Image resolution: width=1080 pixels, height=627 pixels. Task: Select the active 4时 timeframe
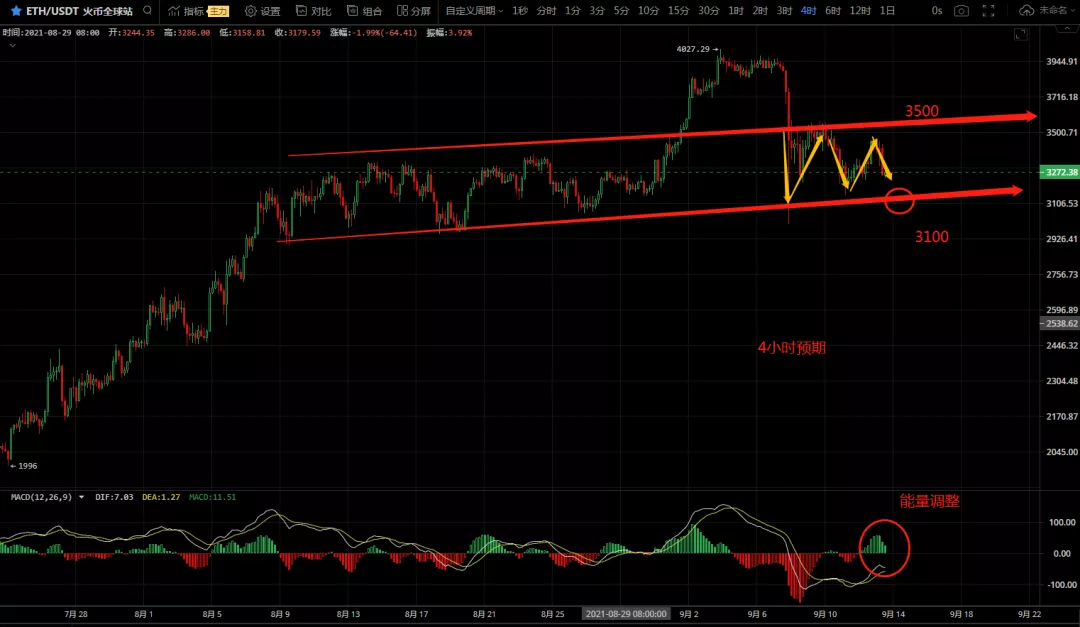(x=808, y=11)
